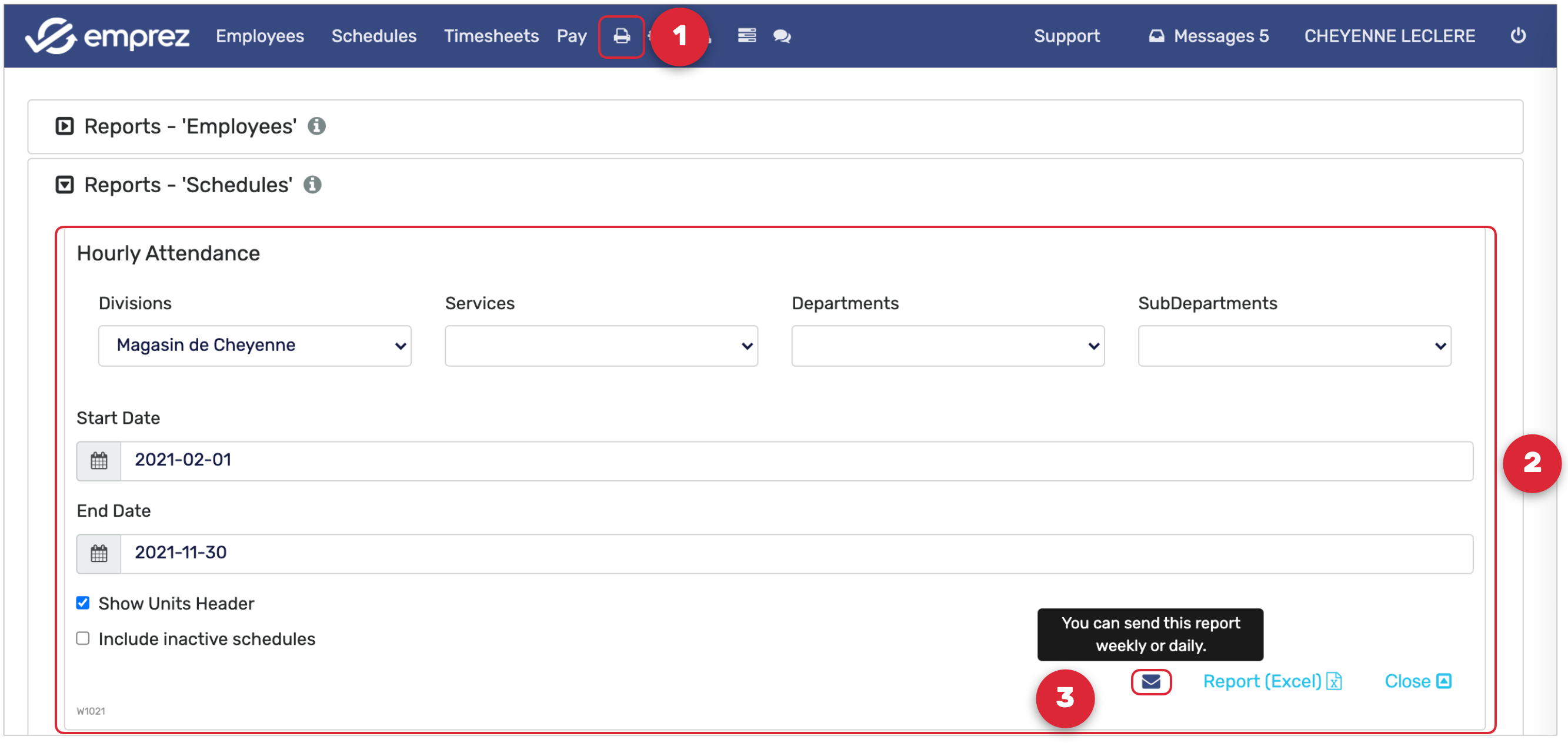Screen dimensions: 1568x743
Task: Click the Close link in report panel
Action: (1417, 681)
